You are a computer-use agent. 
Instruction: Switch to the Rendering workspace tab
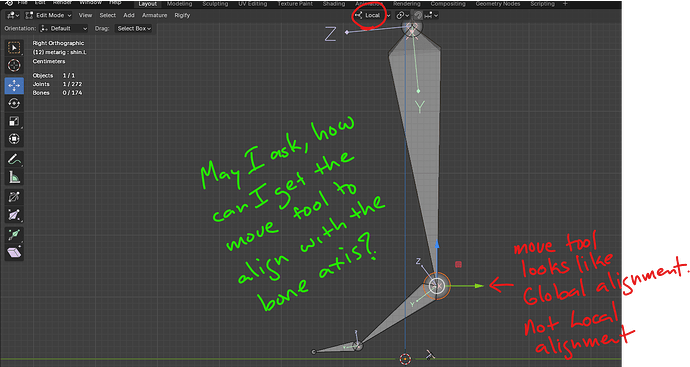pyautogui.click(x=407, y=4)
